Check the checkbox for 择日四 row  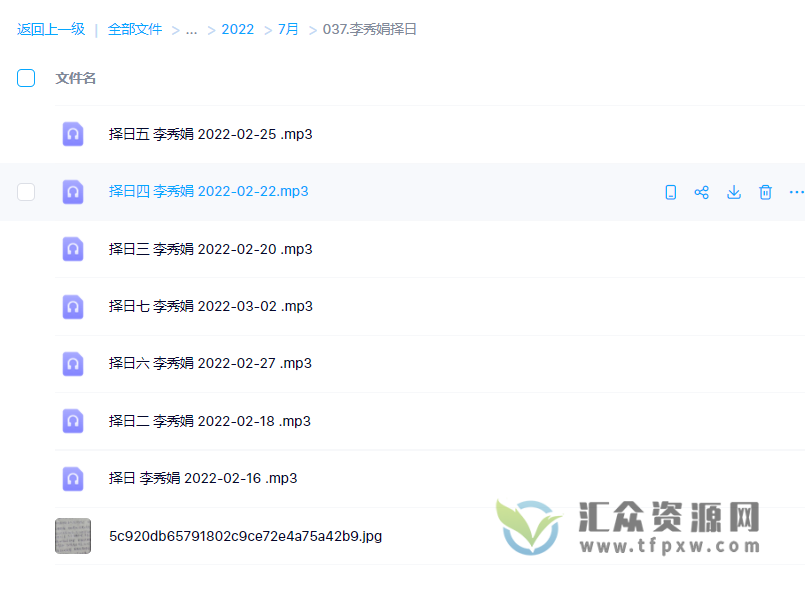[x=25, y=192]
